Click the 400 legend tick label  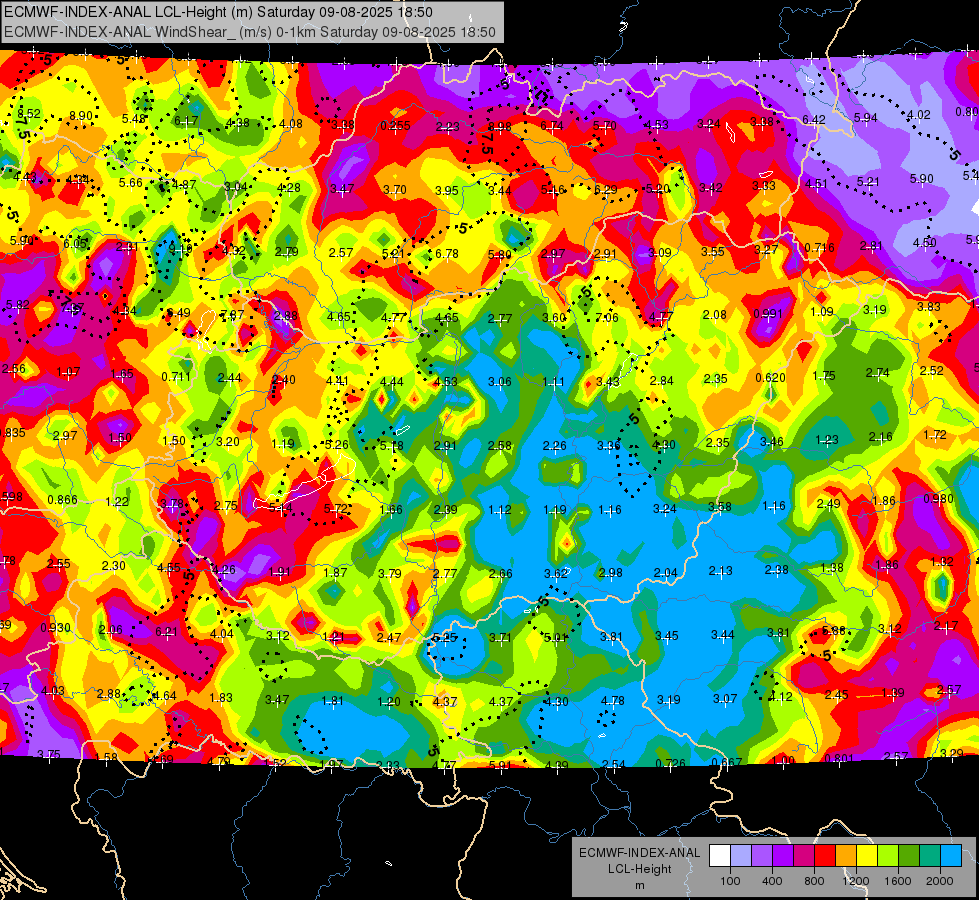pyautogui.click(x=772, y=881)
